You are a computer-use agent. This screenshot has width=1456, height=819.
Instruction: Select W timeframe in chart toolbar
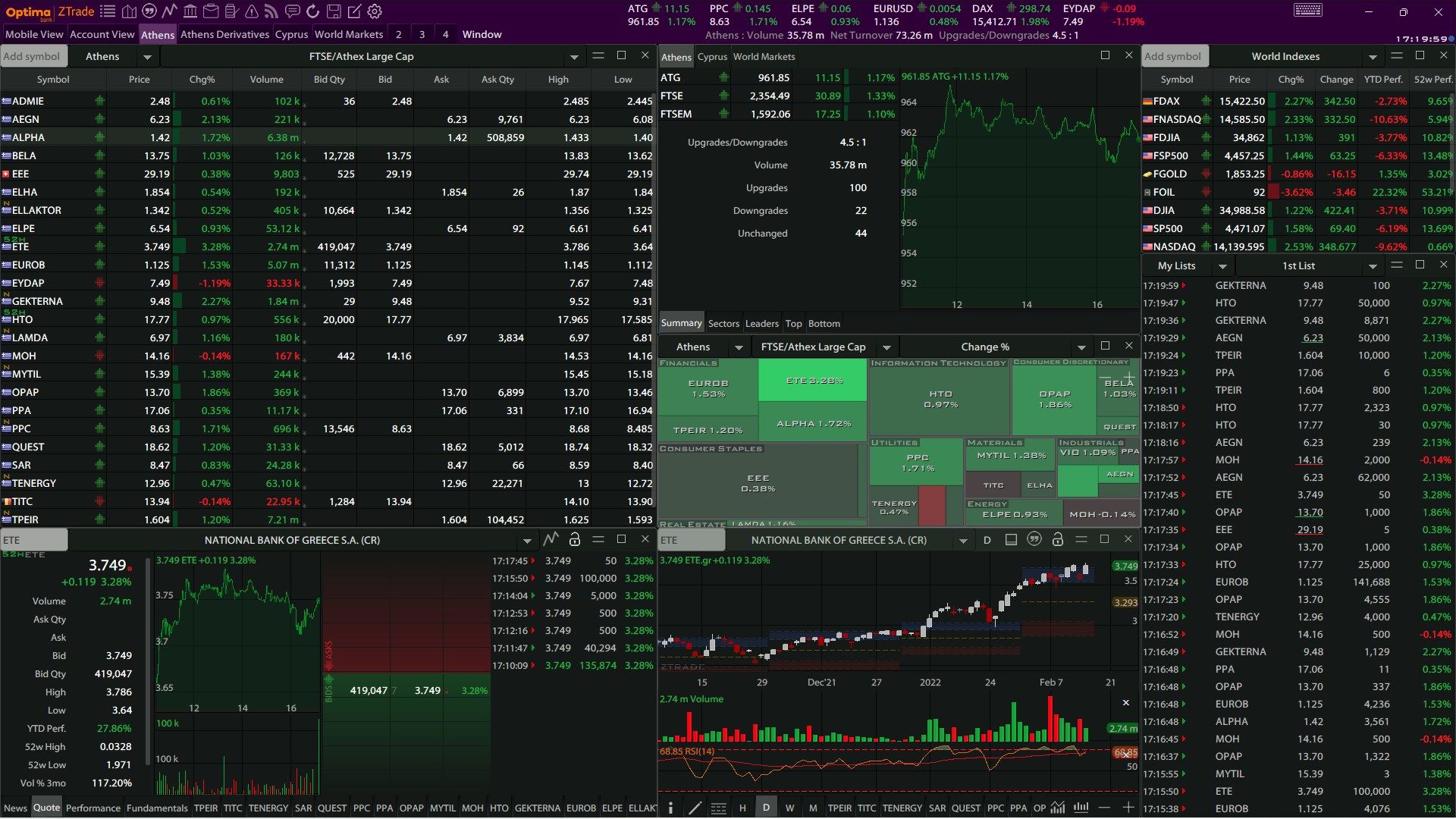tap(789, 808)
